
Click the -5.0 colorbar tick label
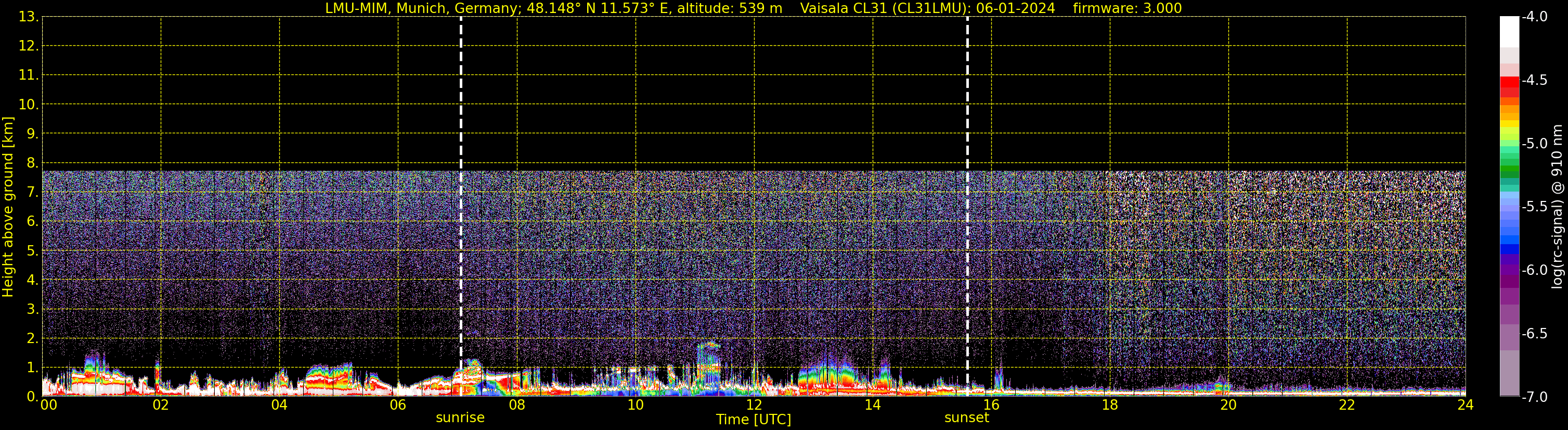pos(1534,144)
